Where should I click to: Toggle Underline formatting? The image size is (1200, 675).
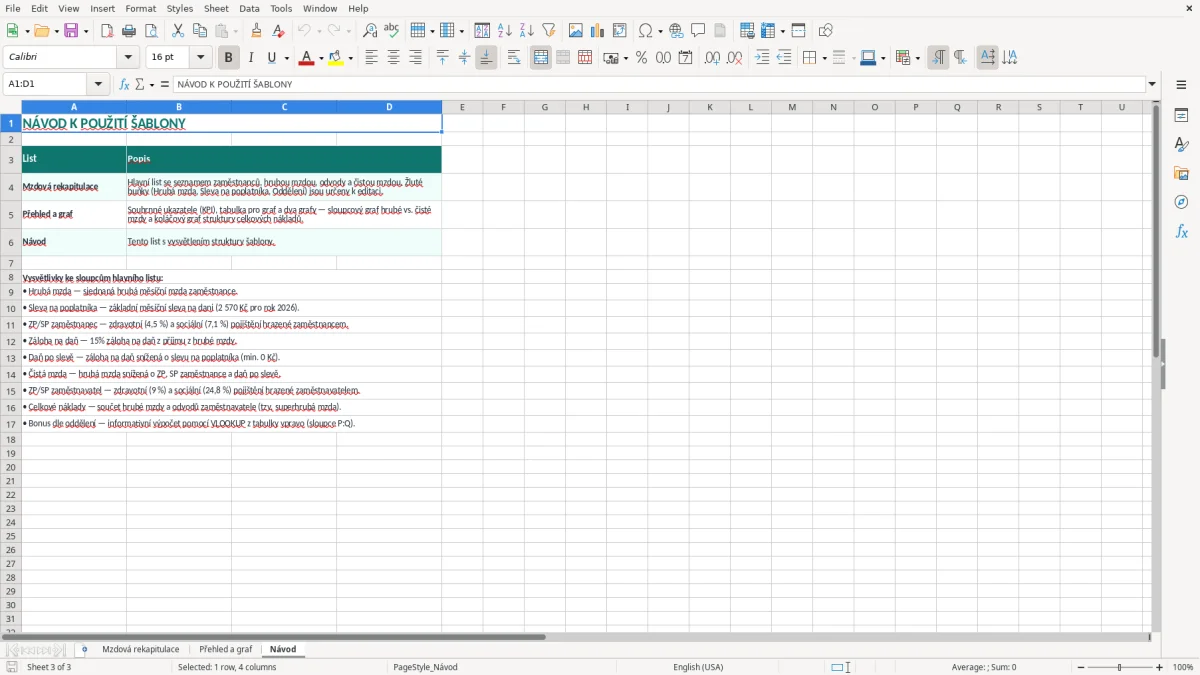(x=271, y=58)
